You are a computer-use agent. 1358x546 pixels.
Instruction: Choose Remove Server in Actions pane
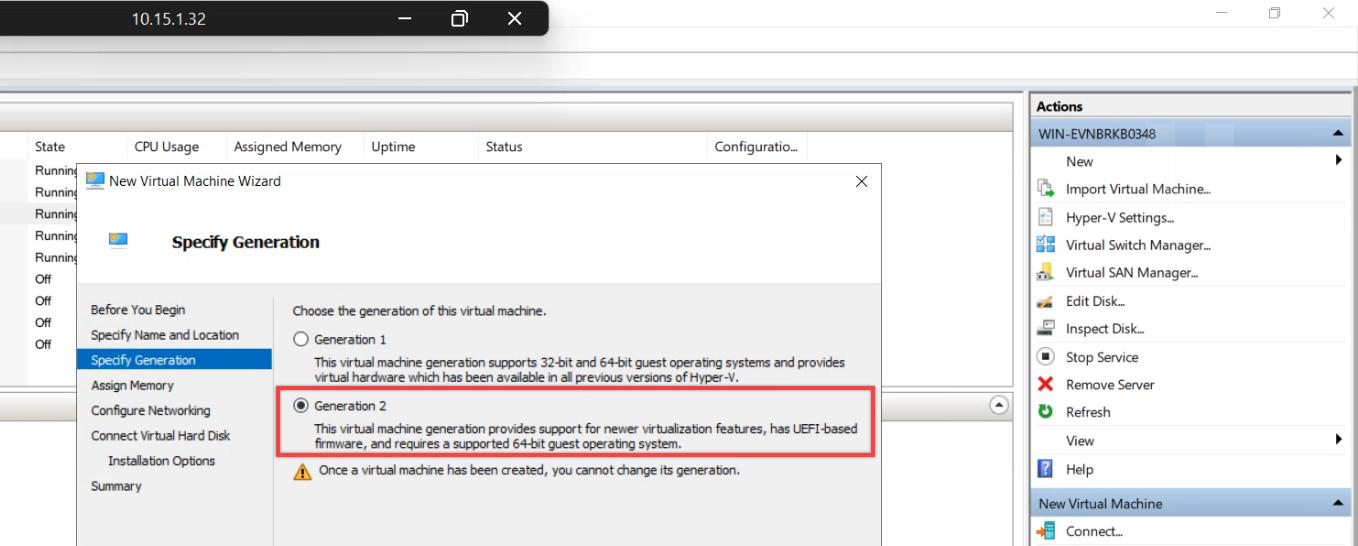[x=1110, y=385]
